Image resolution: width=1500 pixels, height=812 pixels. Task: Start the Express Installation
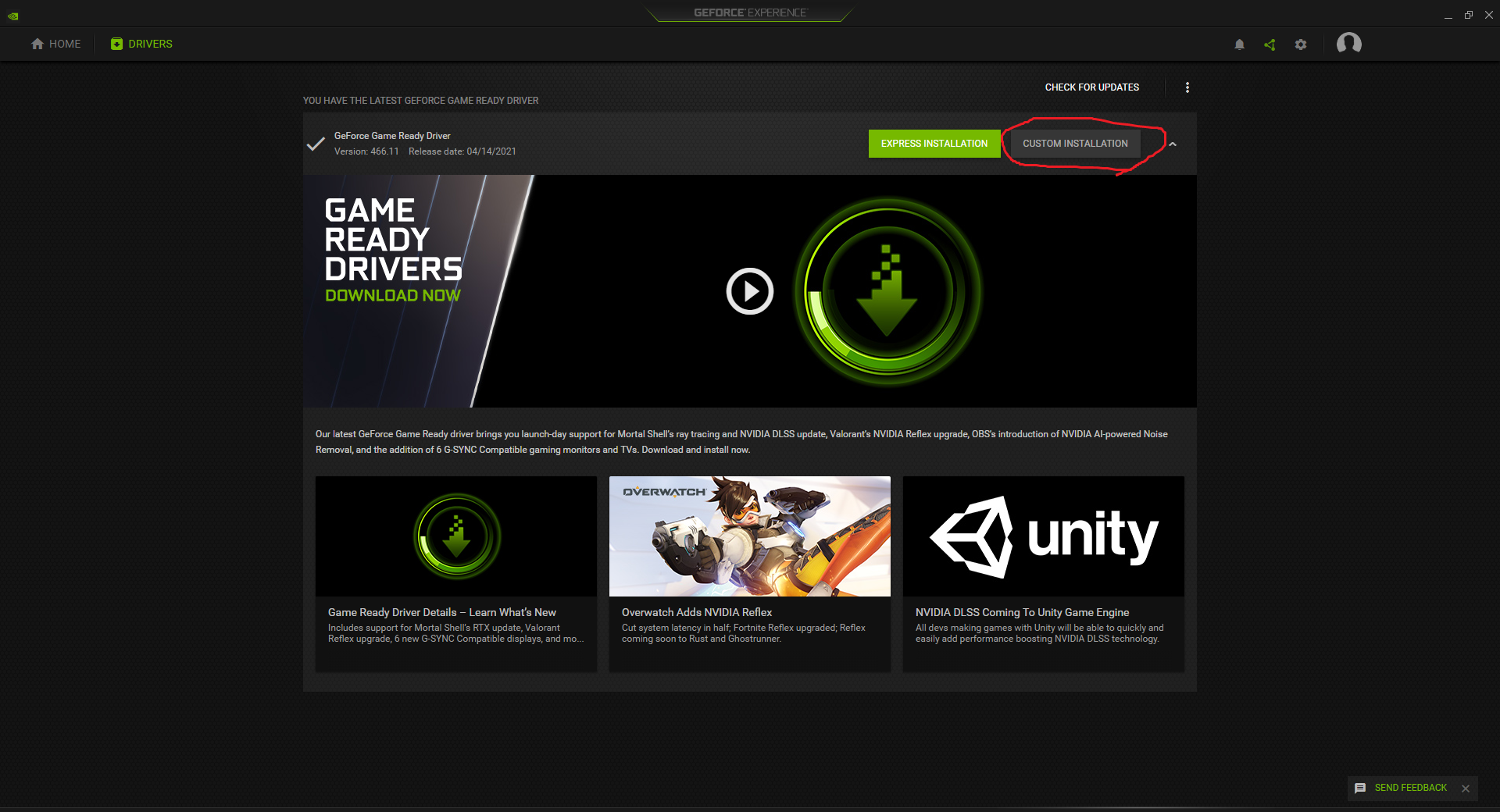[934, 144]
